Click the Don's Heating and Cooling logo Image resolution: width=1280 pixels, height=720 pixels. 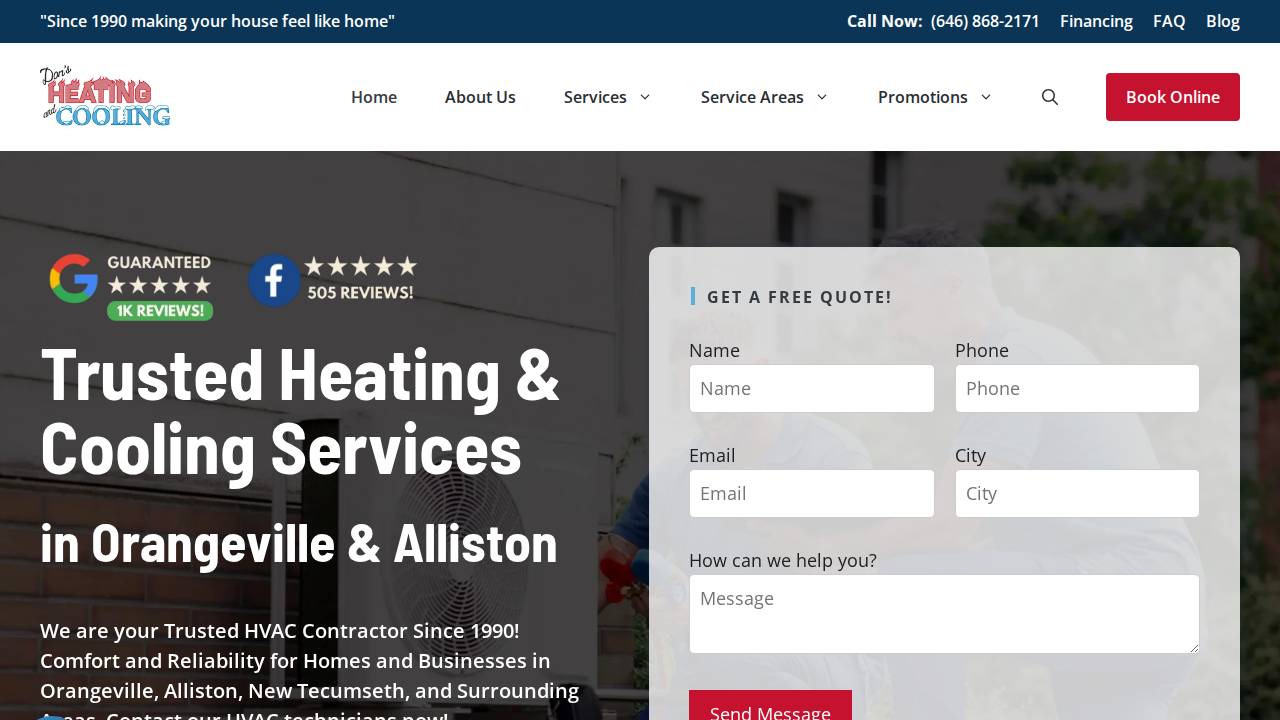tap(104, 96)
